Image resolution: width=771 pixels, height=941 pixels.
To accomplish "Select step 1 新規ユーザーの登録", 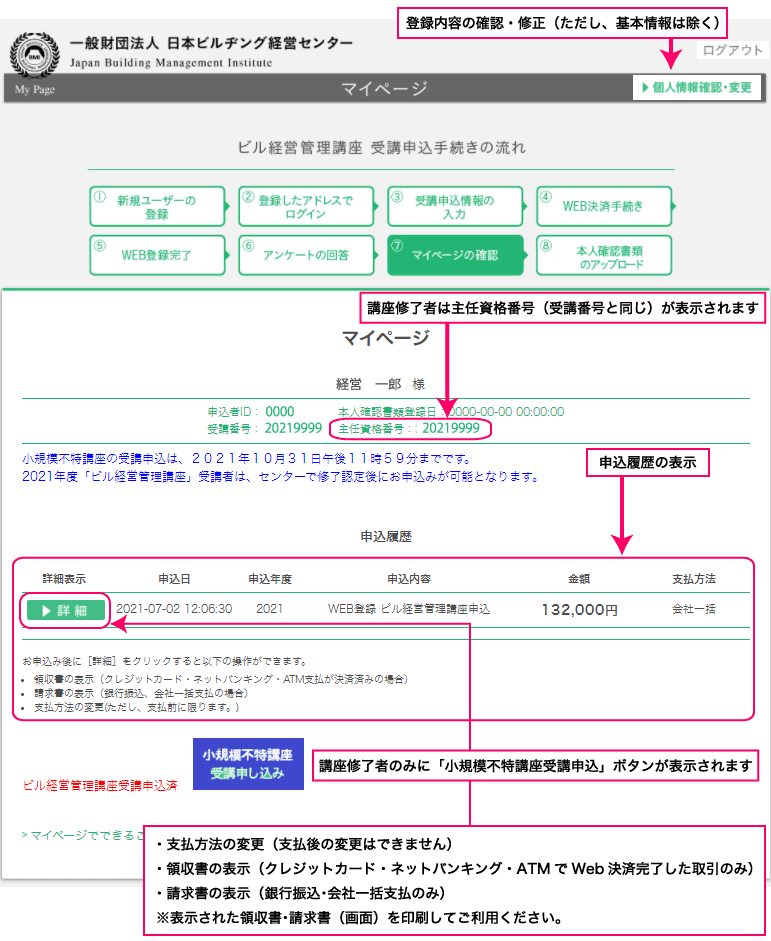I will coord(157,206).
